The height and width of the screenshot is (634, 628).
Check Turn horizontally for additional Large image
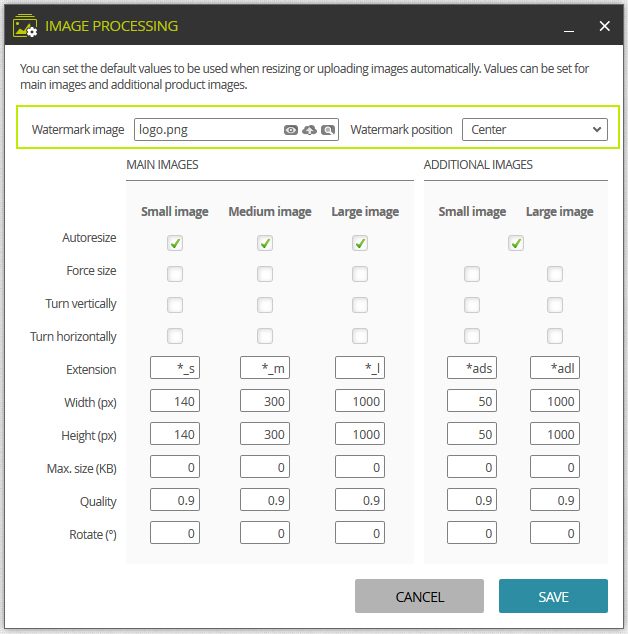point(555,336)
